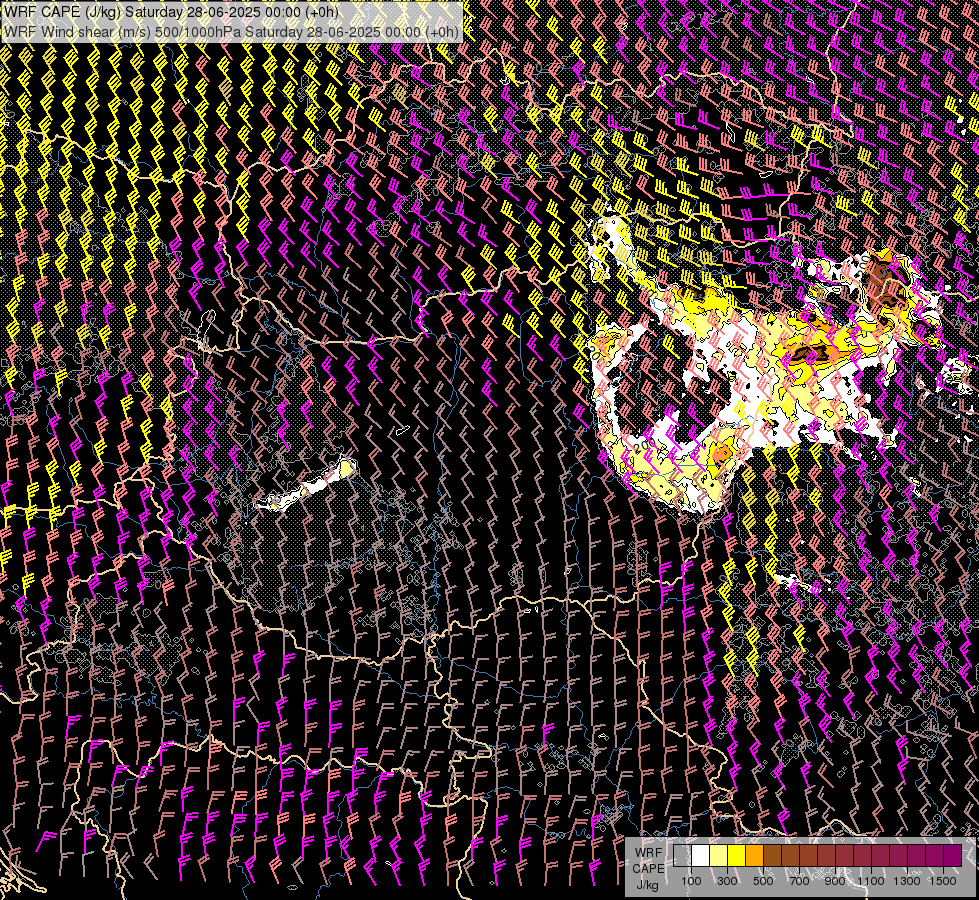This screenshot has width=979, height=900.
Task: Select the gray below-100 legend swatch
Action: [x=682, y=856]
